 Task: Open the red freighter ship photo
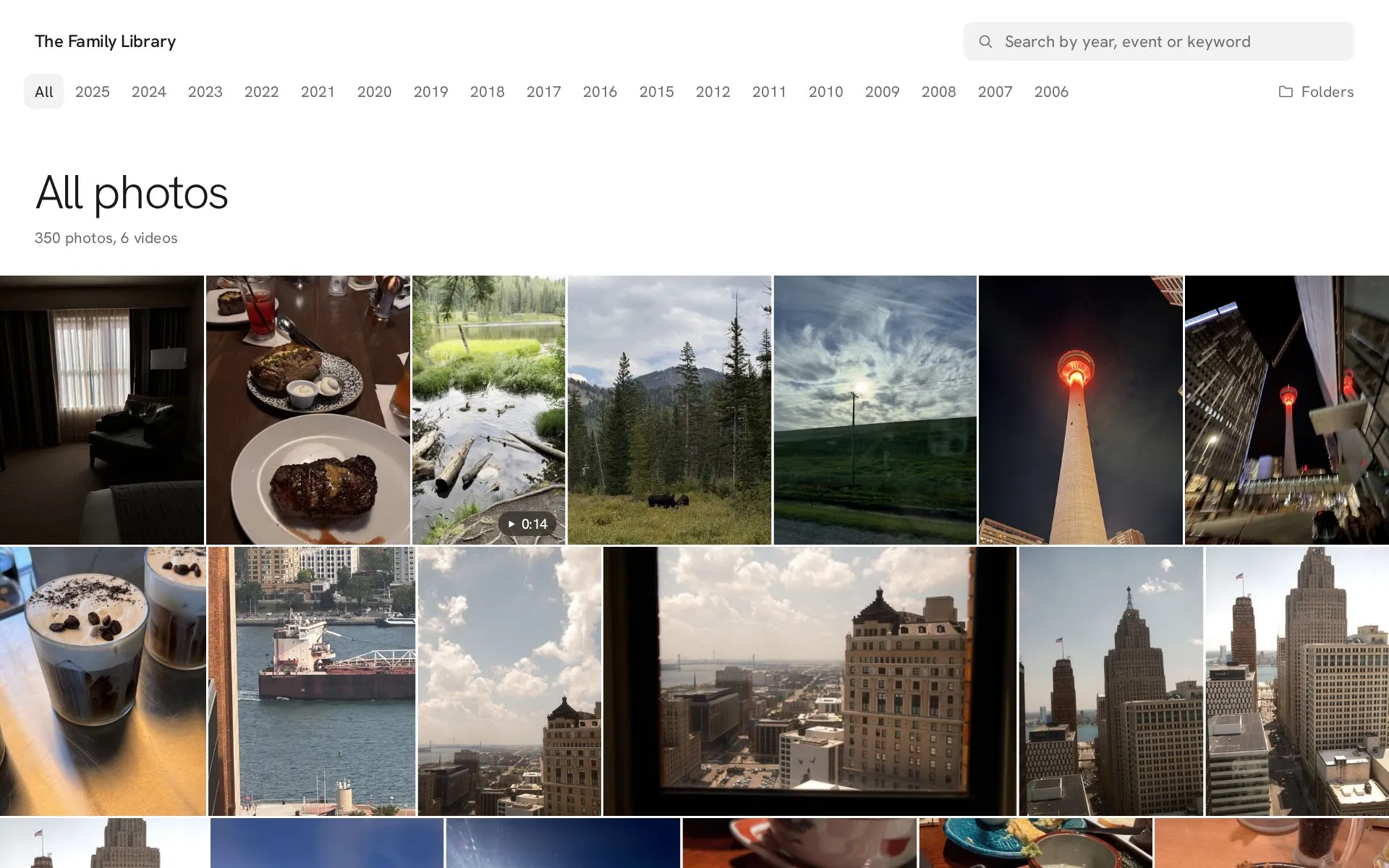pyautogui.click(x=312, y=681)
